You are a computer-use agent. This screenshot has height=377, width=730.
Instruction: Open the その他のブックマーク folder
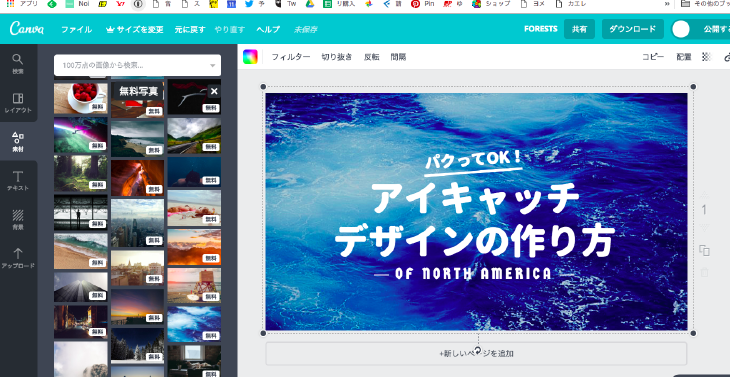(x=705, y=4)
